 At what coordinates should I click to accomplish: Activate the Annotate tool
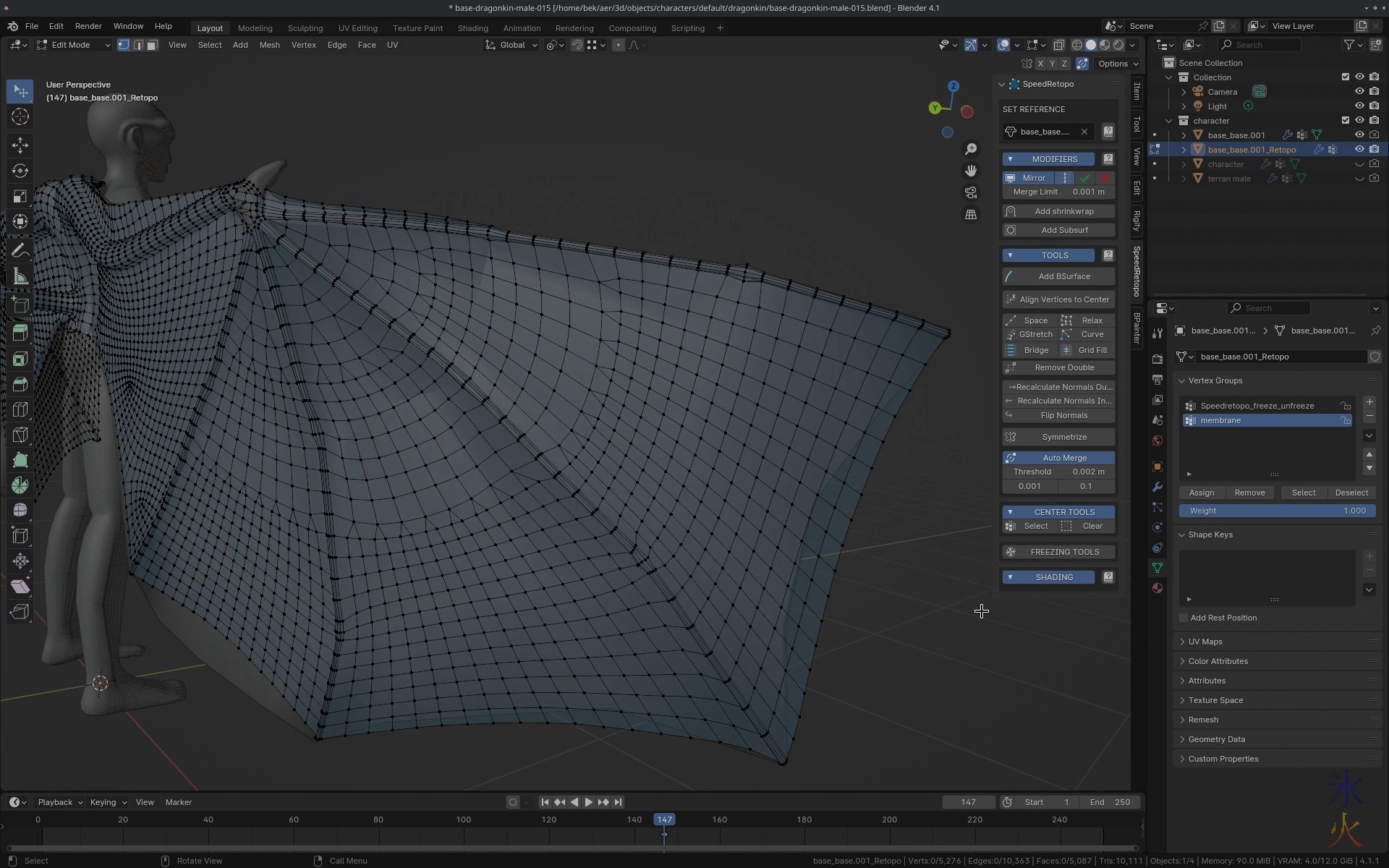(20, 251)
